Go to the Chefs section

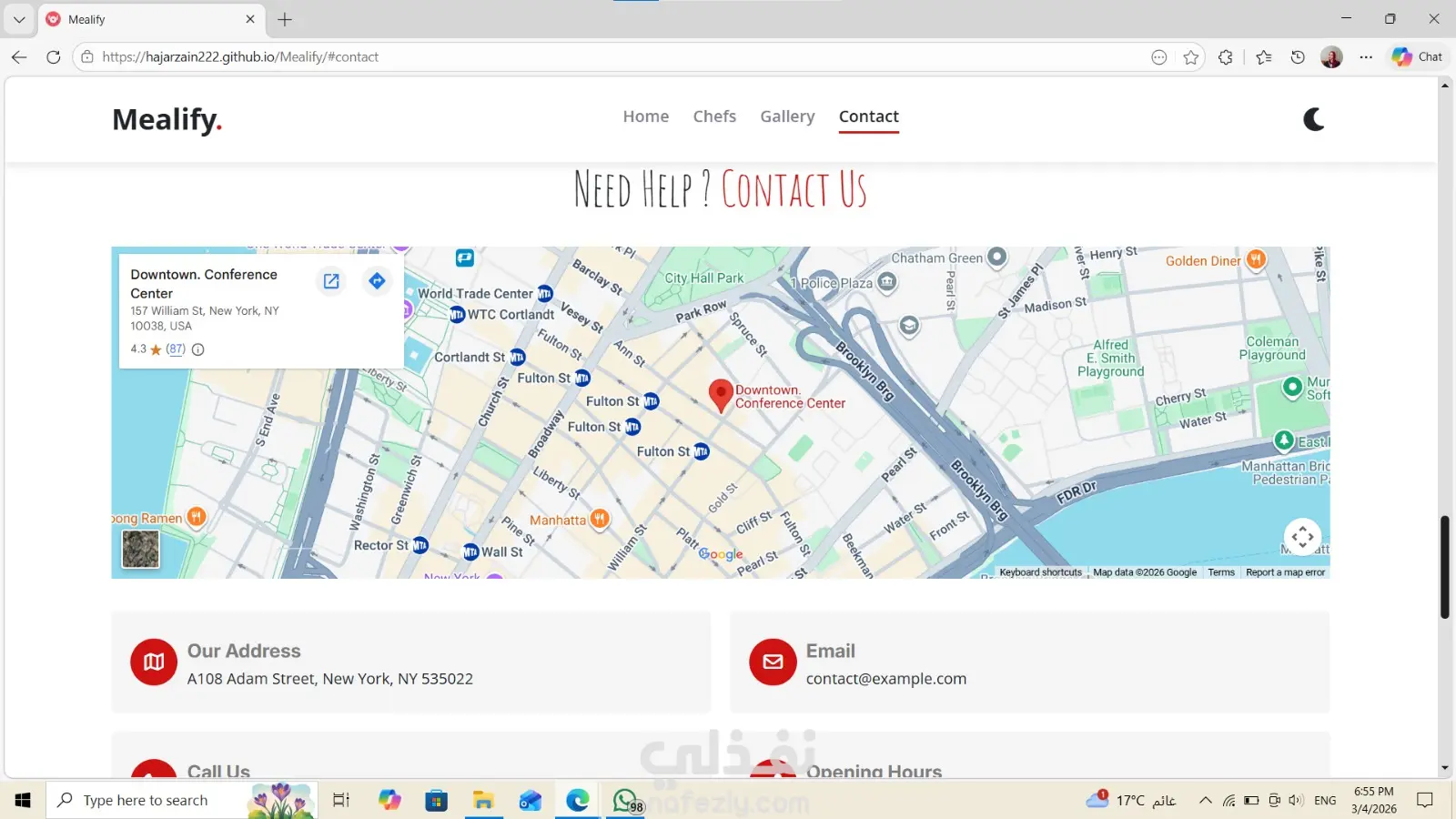(714, 116)
